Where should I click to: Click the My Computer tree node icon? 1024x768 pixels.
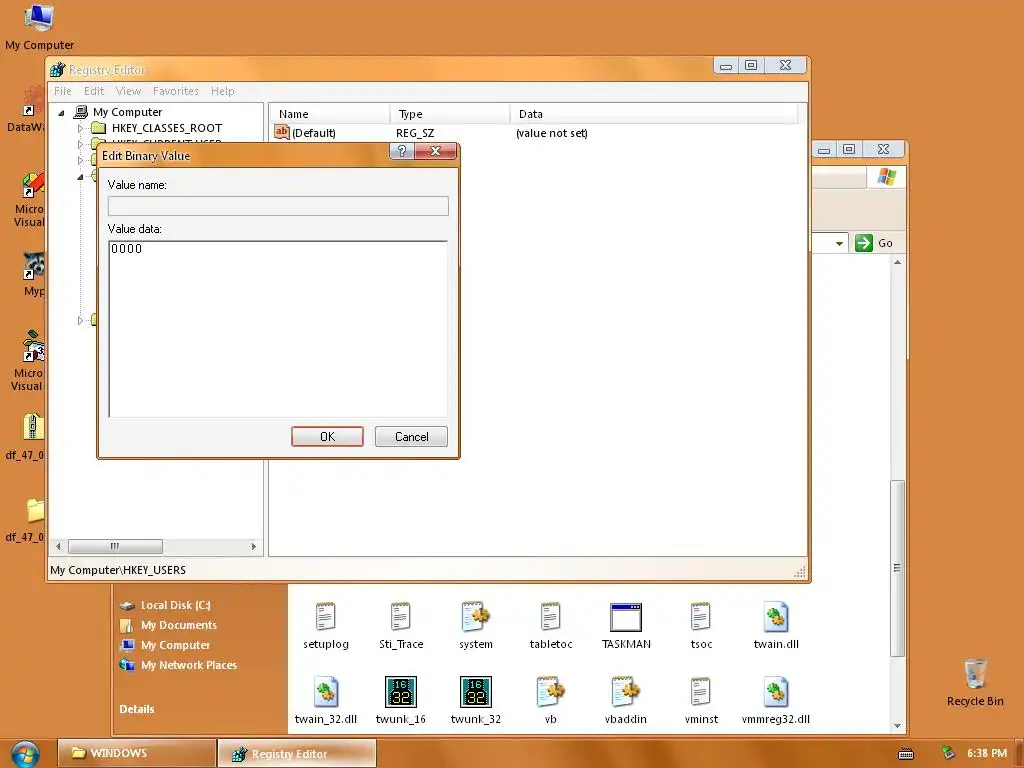click(x=81, y=112)
